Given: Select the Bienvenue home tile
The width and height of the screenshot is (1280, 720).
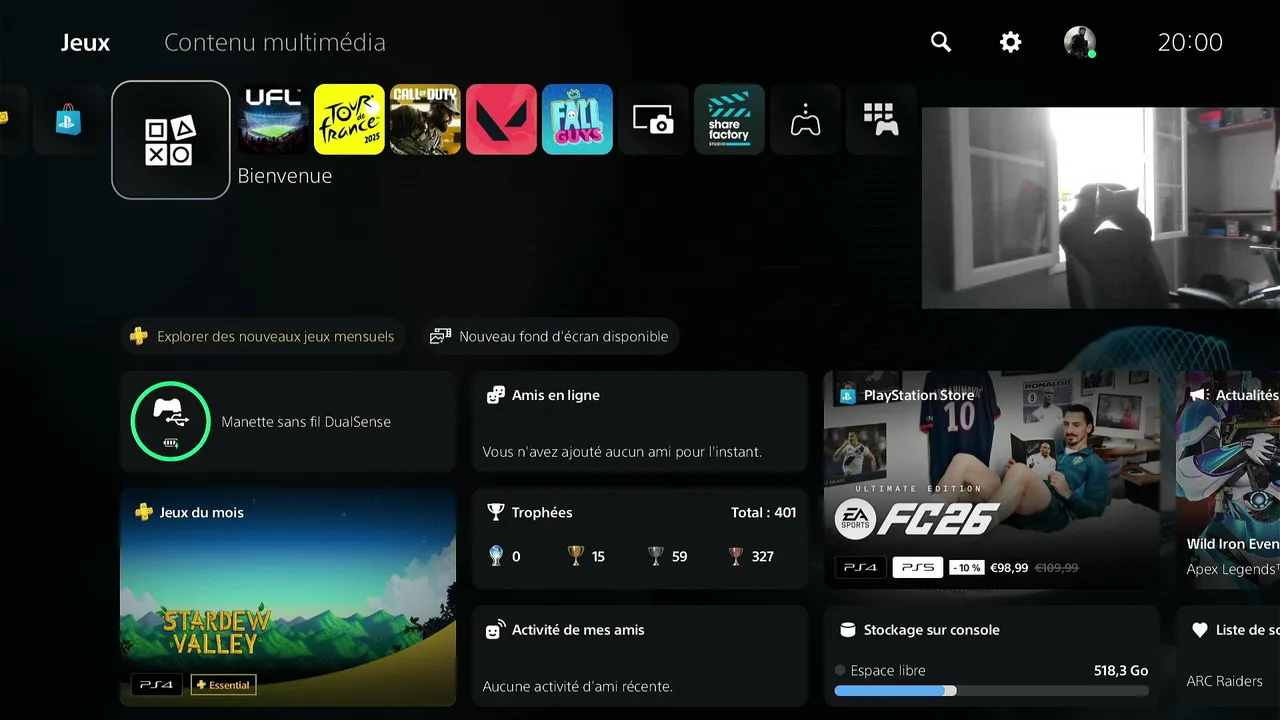Looking at the screenshot, I should pyautogui.click(x=171, y=140).
